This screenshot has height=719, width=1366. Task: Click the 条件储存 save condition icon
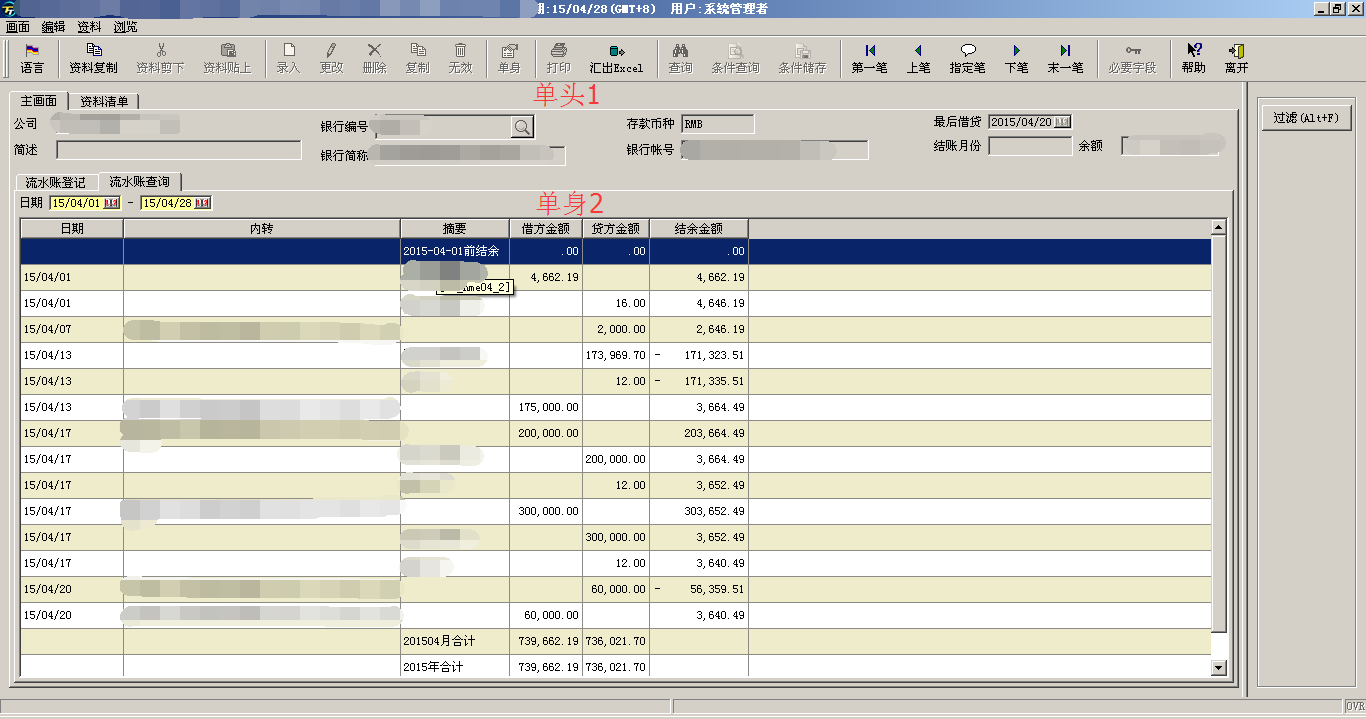[x=802, y=59]
